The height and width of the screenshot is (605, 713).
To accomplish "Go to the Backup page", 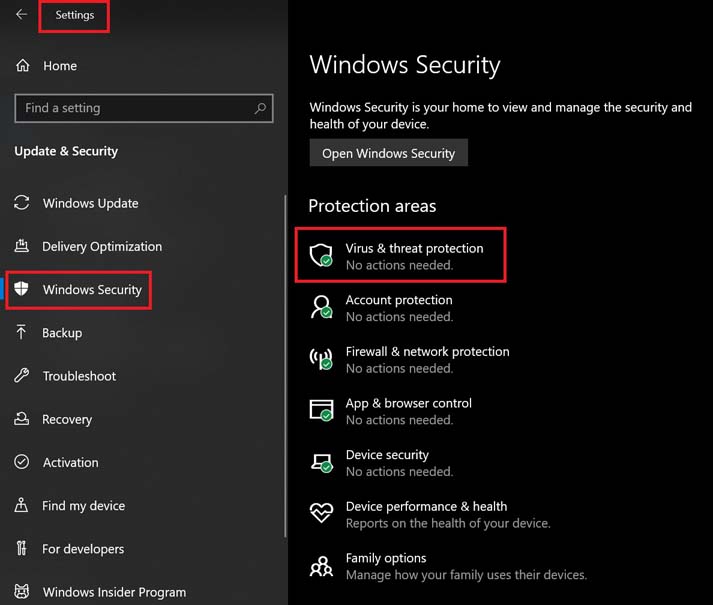I will click(x=62, y=333).
